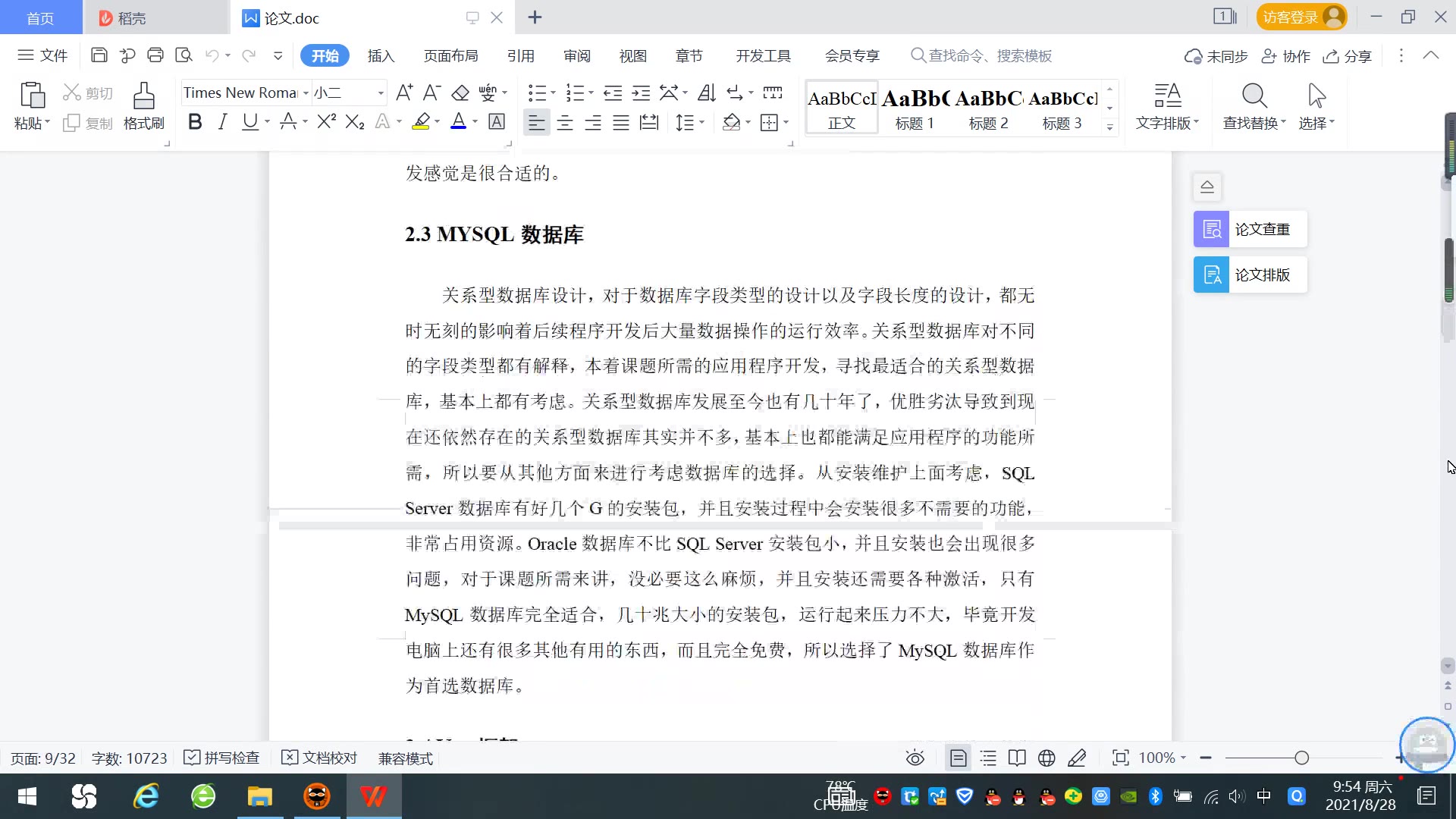Open the 插入 ribbon tab
This screenshot has height=819, width=1456.
[x=381, y=56]
